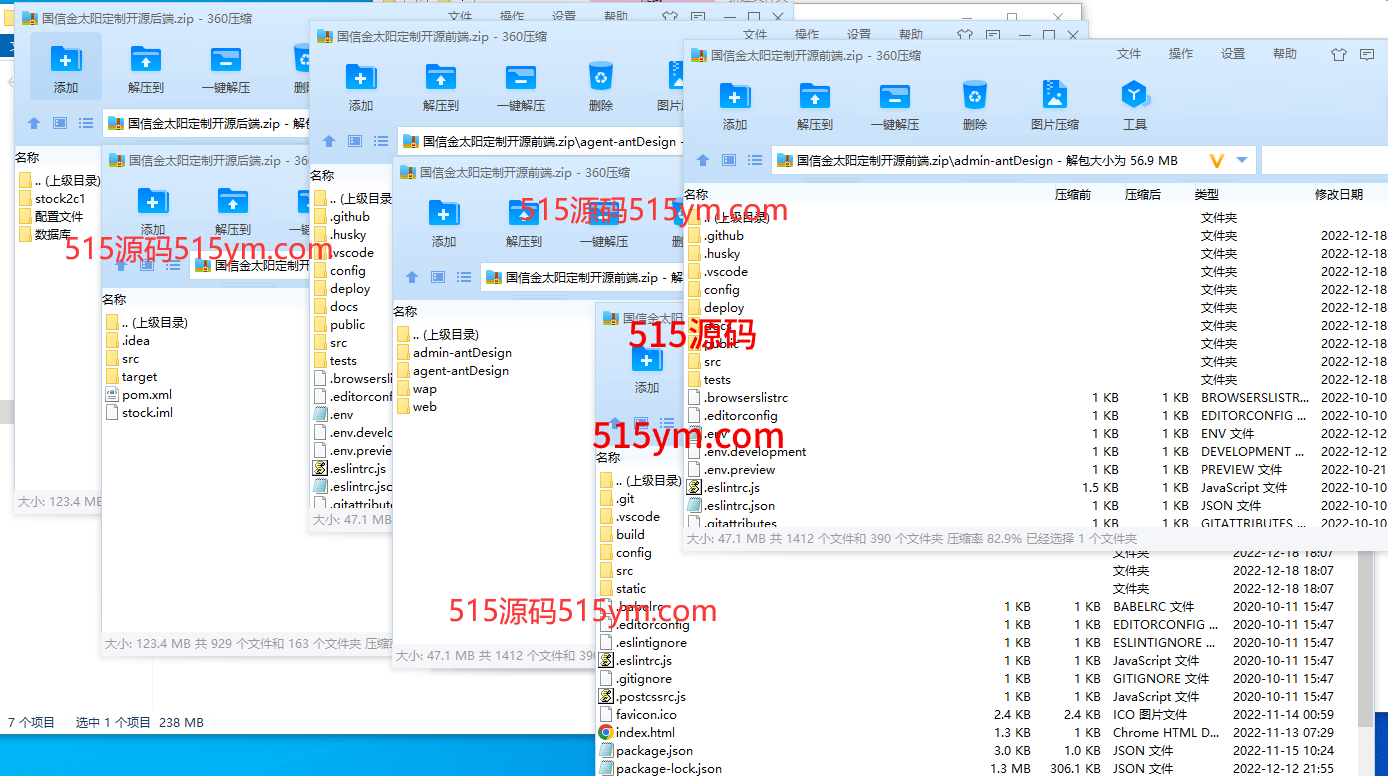Viewport: 1388px width, 776px height.
Task: Open 设置 menu in admin-antDesign window
Action: [x=1233, y=54]
